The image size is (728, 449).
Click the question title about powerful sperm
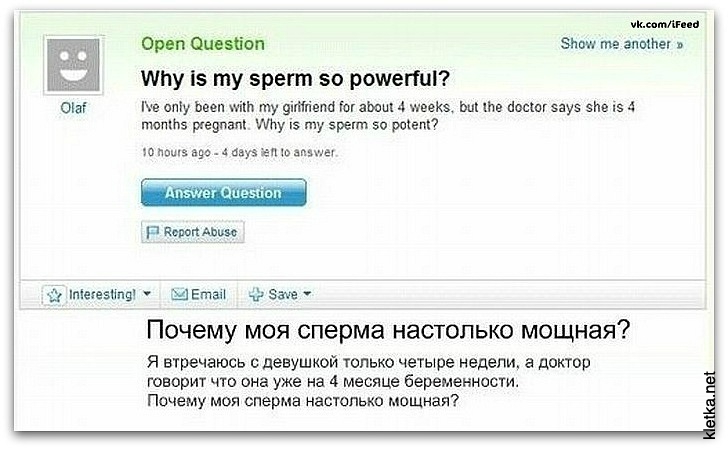pos(295,77)
